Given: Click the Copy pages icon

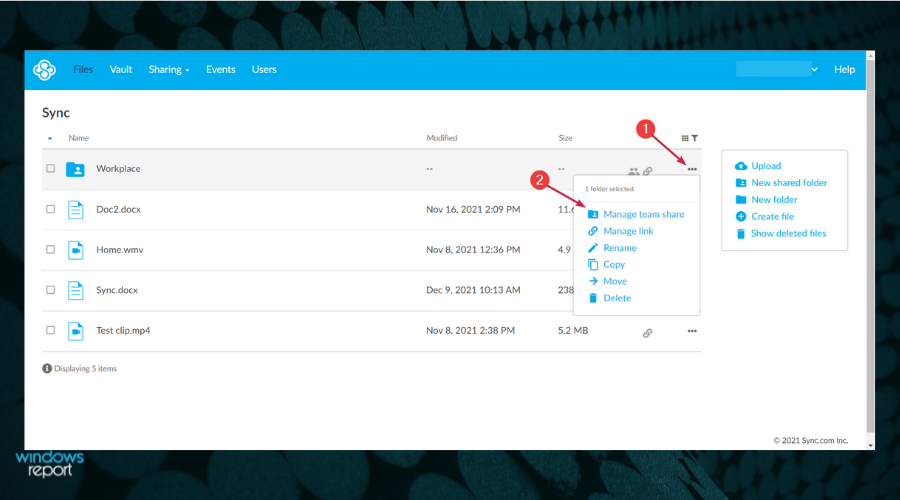Looking at the screenshot, I should [593, 265].
